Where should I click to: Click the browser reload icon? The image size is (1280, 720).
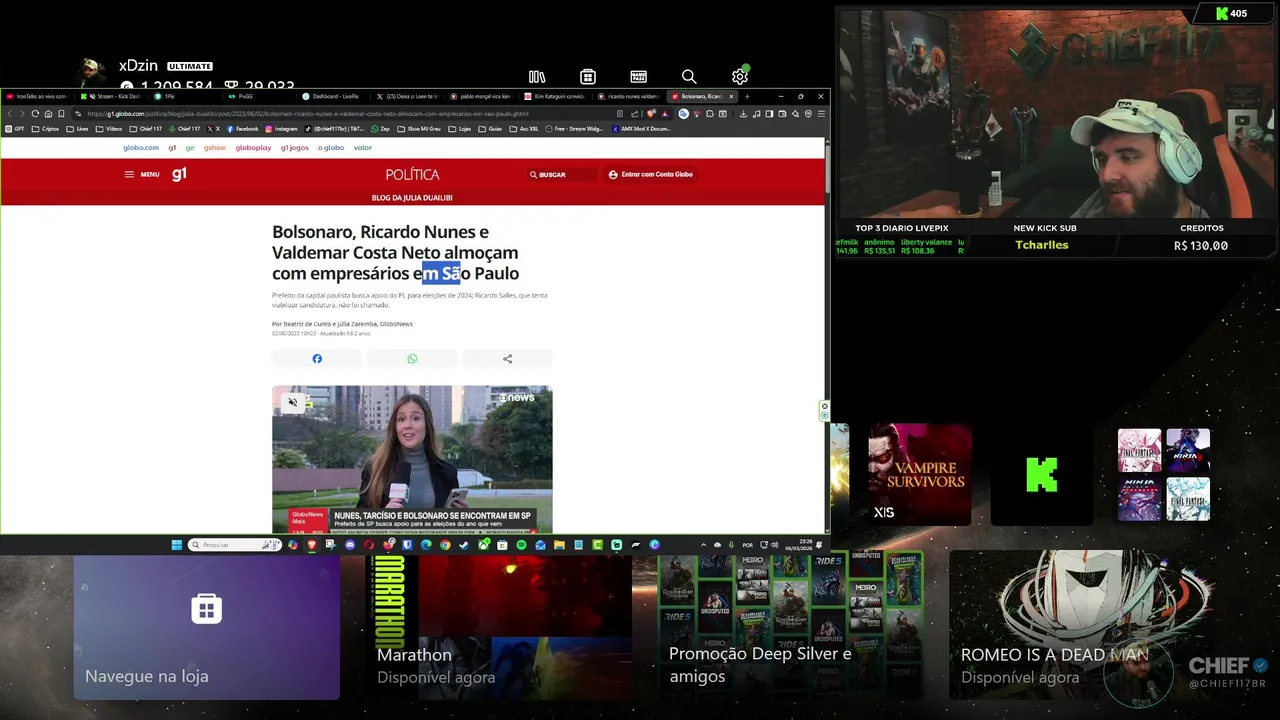(x=35, y=113)
